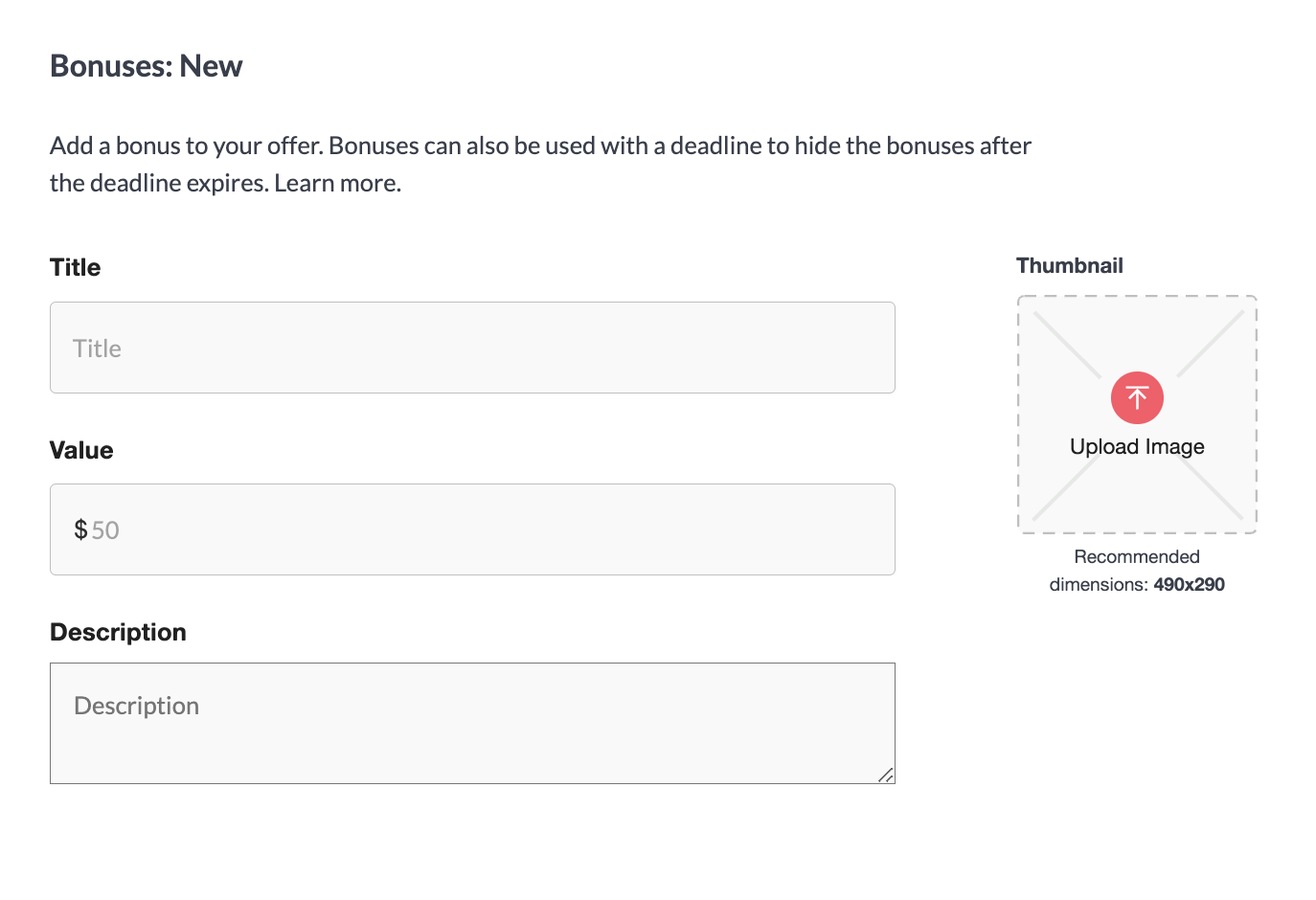Image resolution: width=1316 pixels, height=900 pixels.
Task: Click inside the Description textarea
Action: pyautogui.click(x=472, y=723)
